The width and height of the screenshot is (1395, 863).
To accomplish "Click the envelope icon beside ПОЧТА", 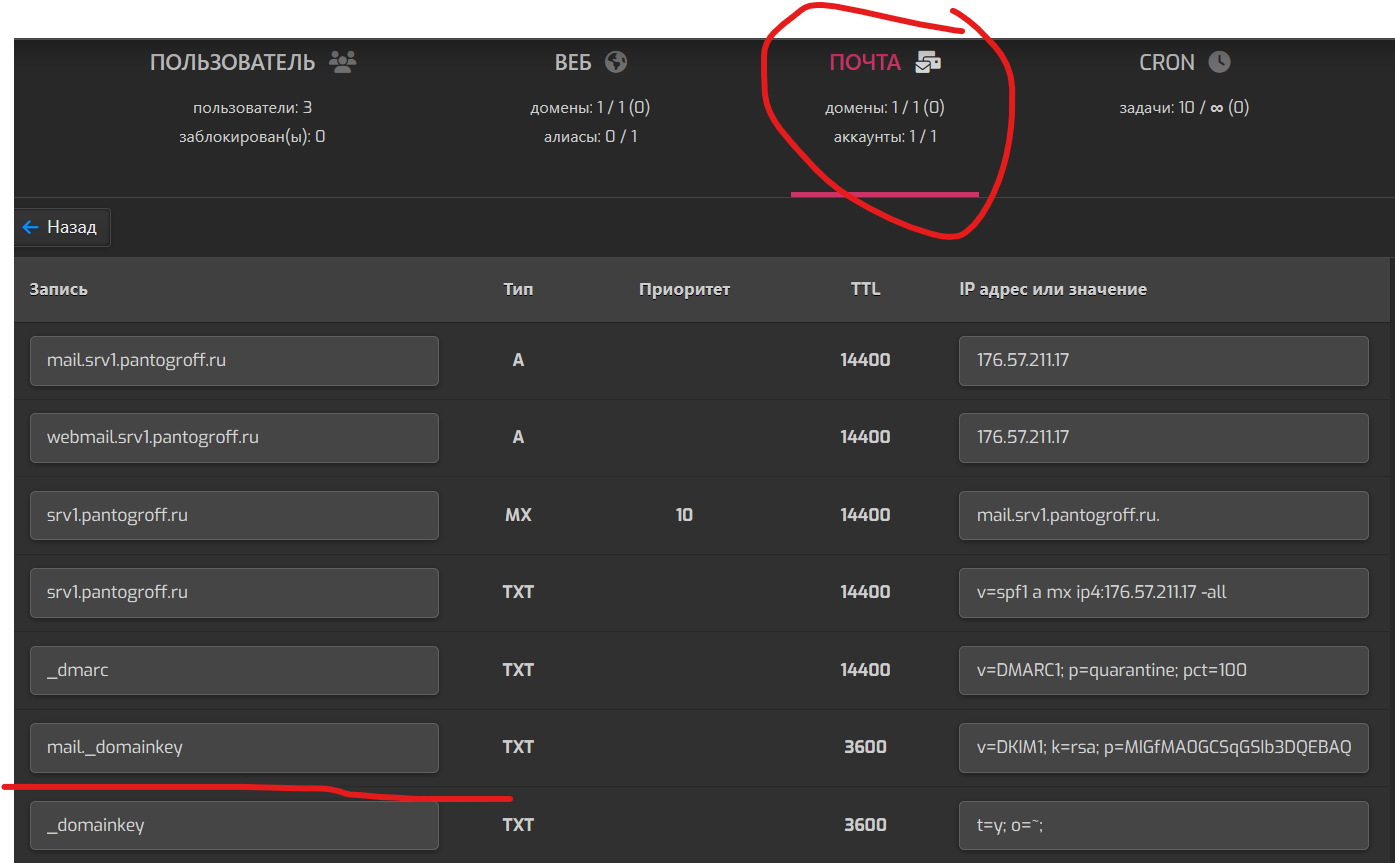I will click(928, 62).
